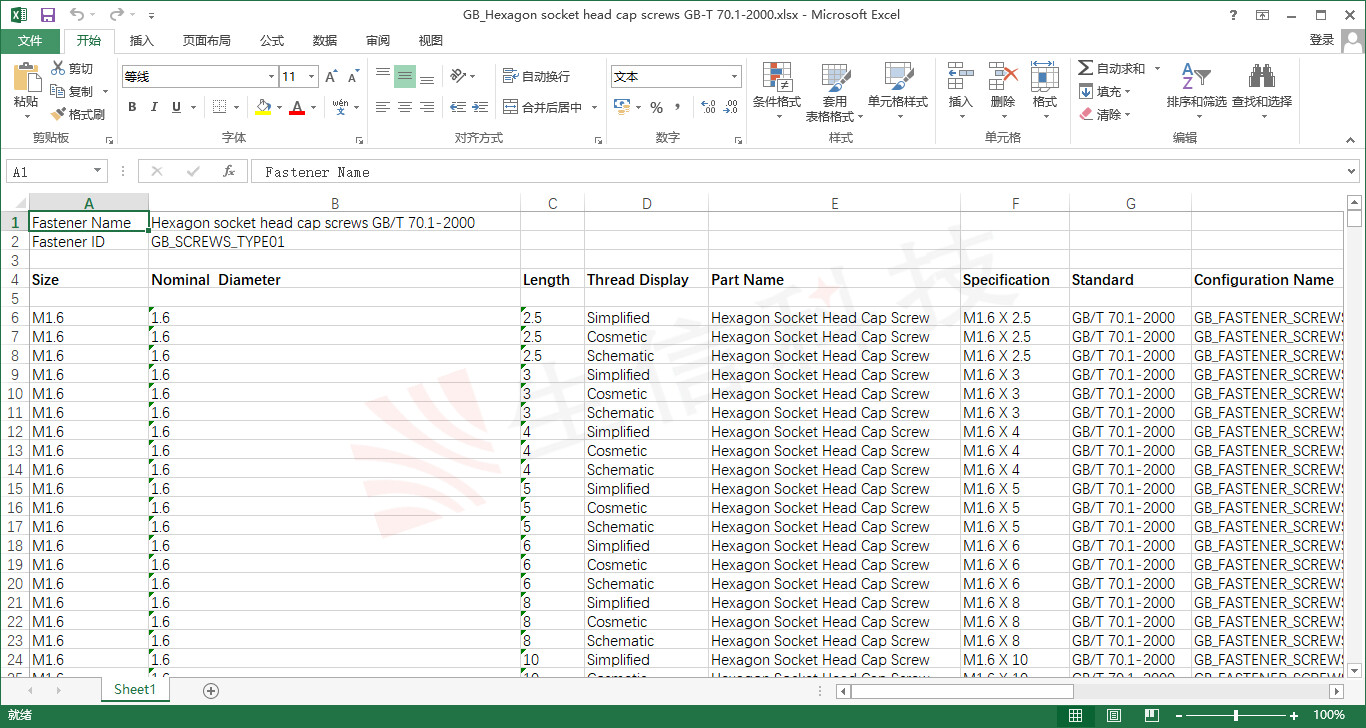This screenshot has height=728, width=1366.
Task: Redo the last undone action
Action: click(116, 15)
